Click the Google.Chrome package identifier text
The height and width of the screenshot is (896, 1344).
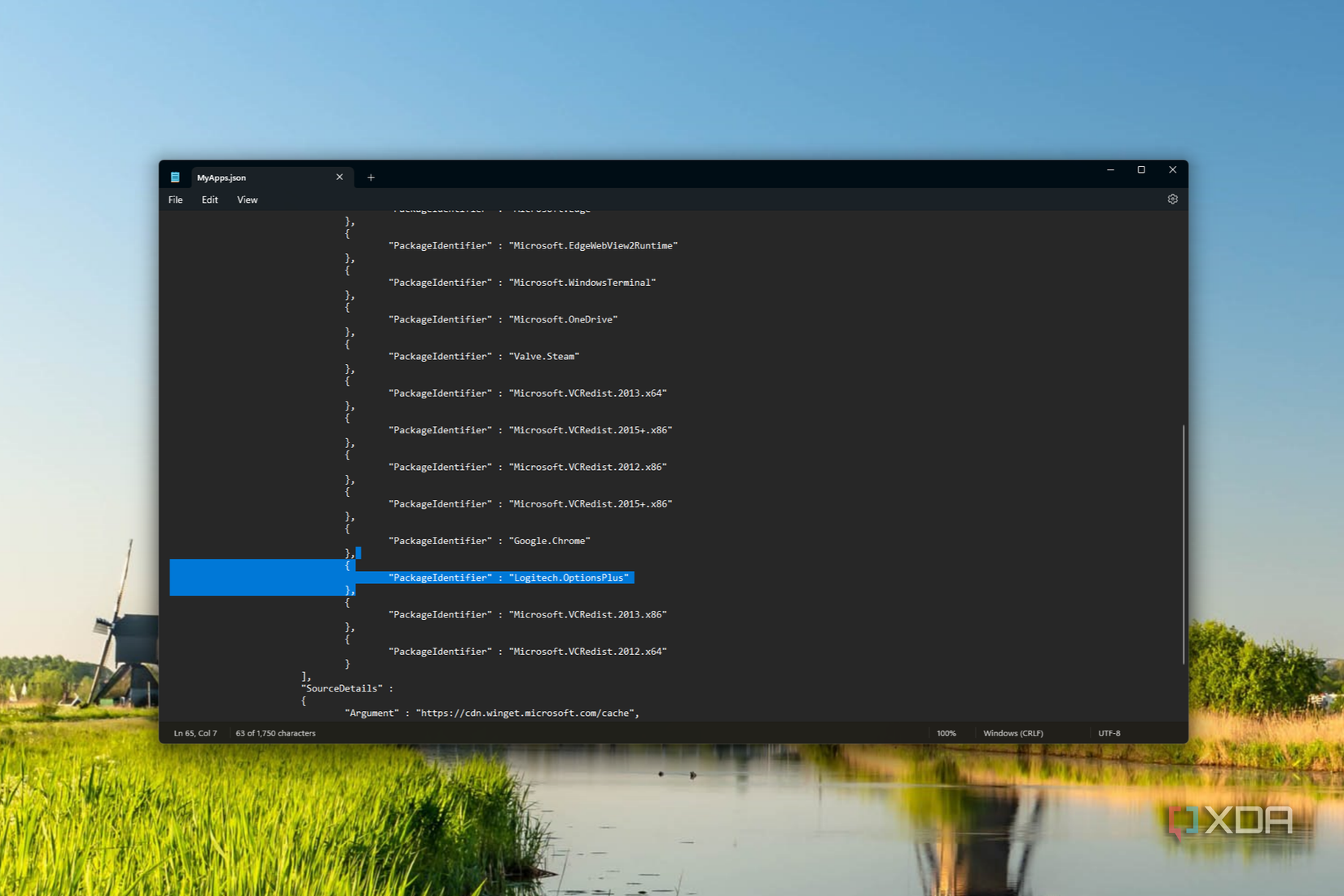pyautogui.click(x=550, y=540)
